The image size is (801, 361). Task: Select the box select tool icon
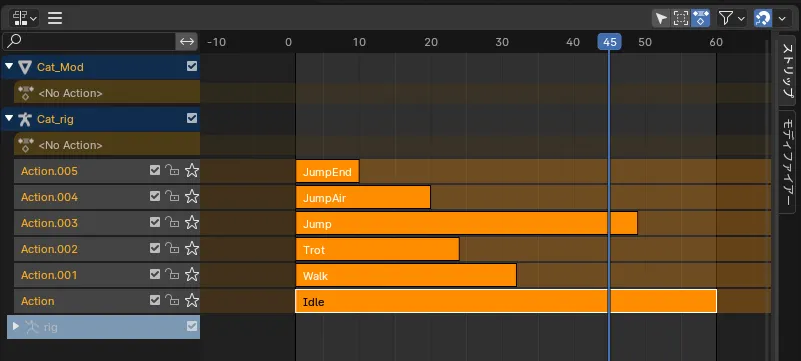click(680, 19)
